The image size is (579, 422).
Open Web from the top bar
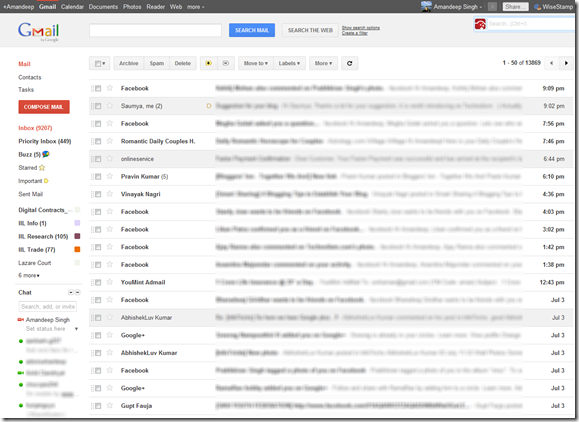(x=176, y=7)
